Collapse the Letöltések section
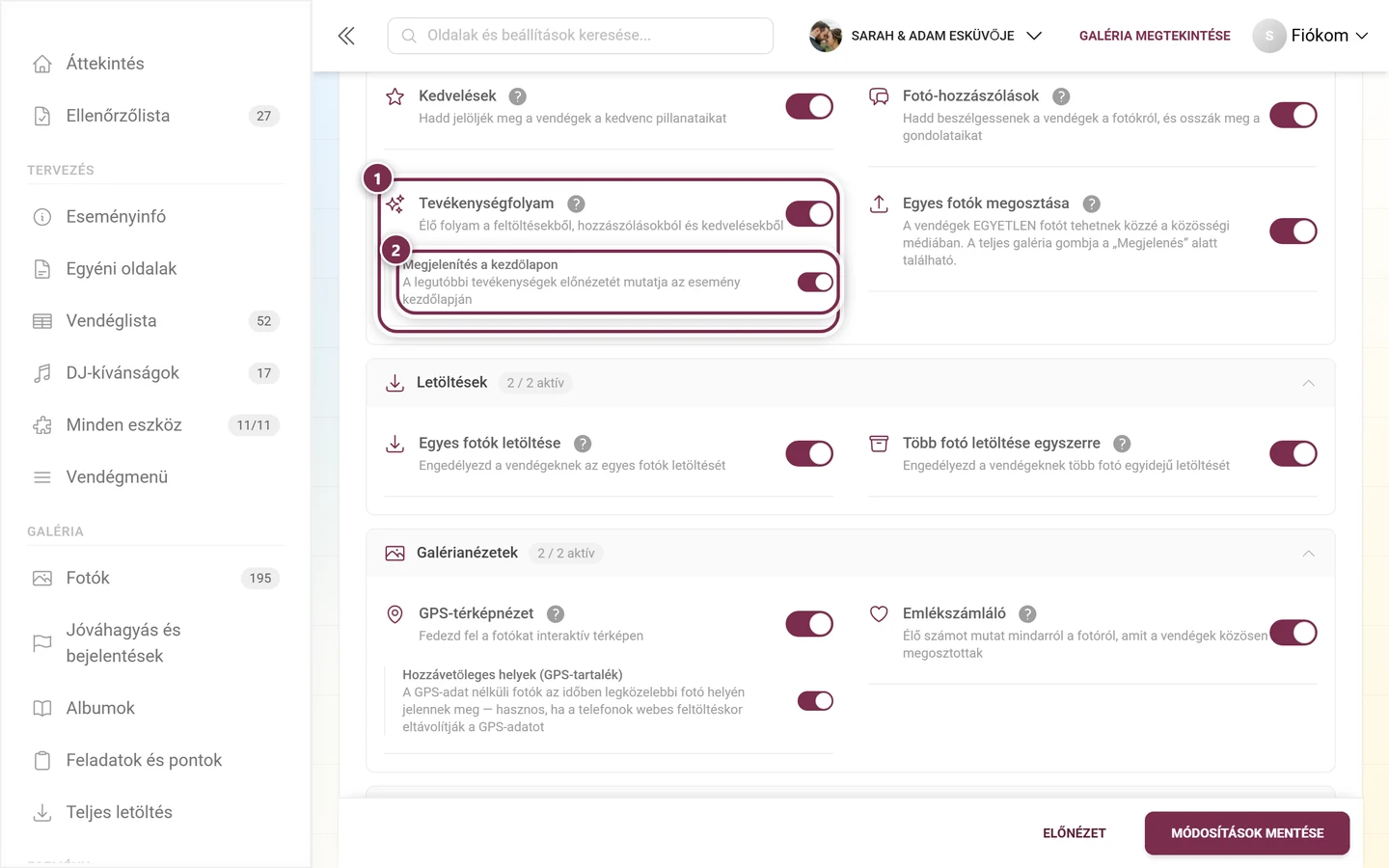Viewport: 1389px width, 868px height. click(x=1308, y=383)
